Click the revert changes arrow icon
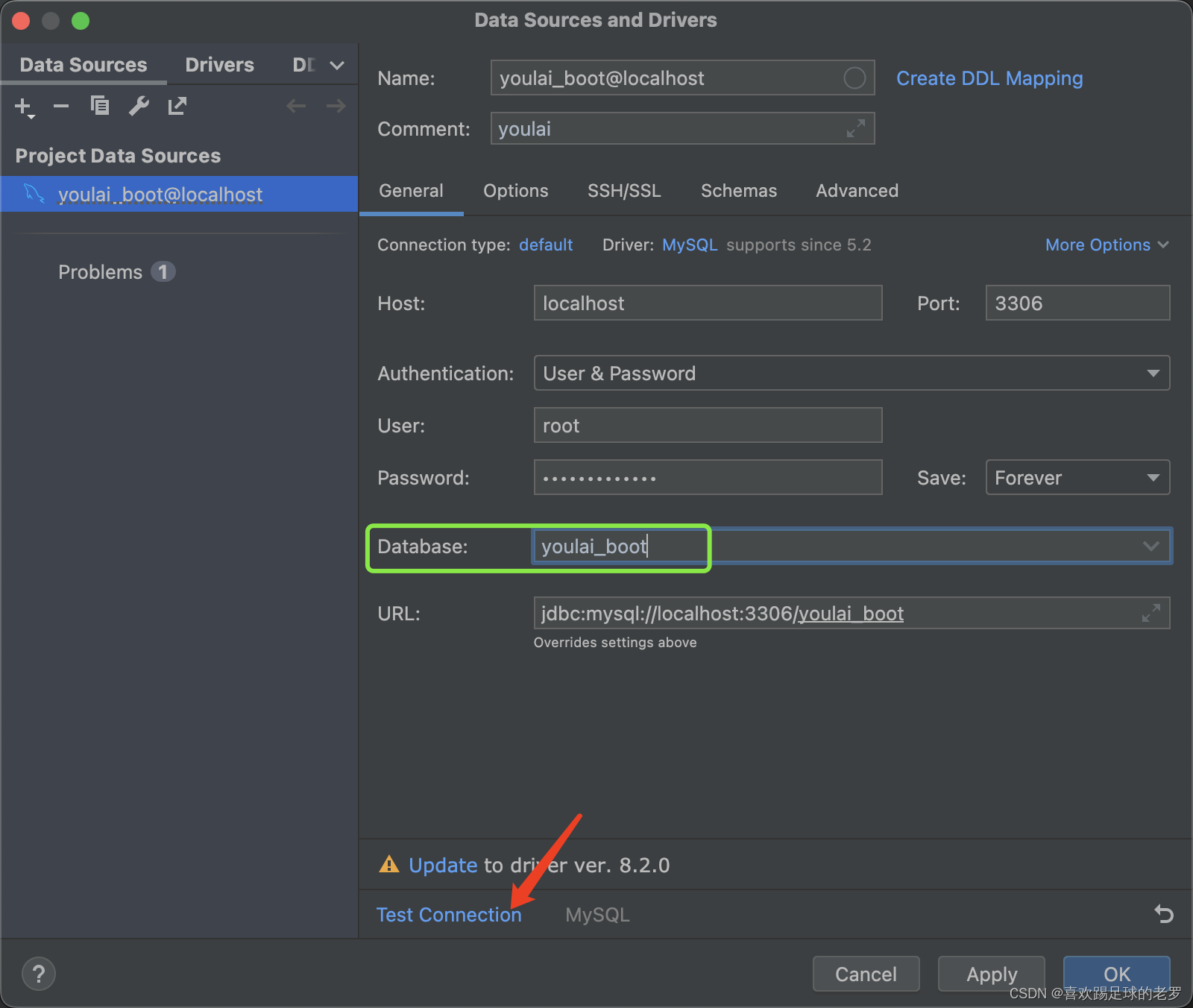Viewport: 1193px width, 1008px height. coord(1164,913)
